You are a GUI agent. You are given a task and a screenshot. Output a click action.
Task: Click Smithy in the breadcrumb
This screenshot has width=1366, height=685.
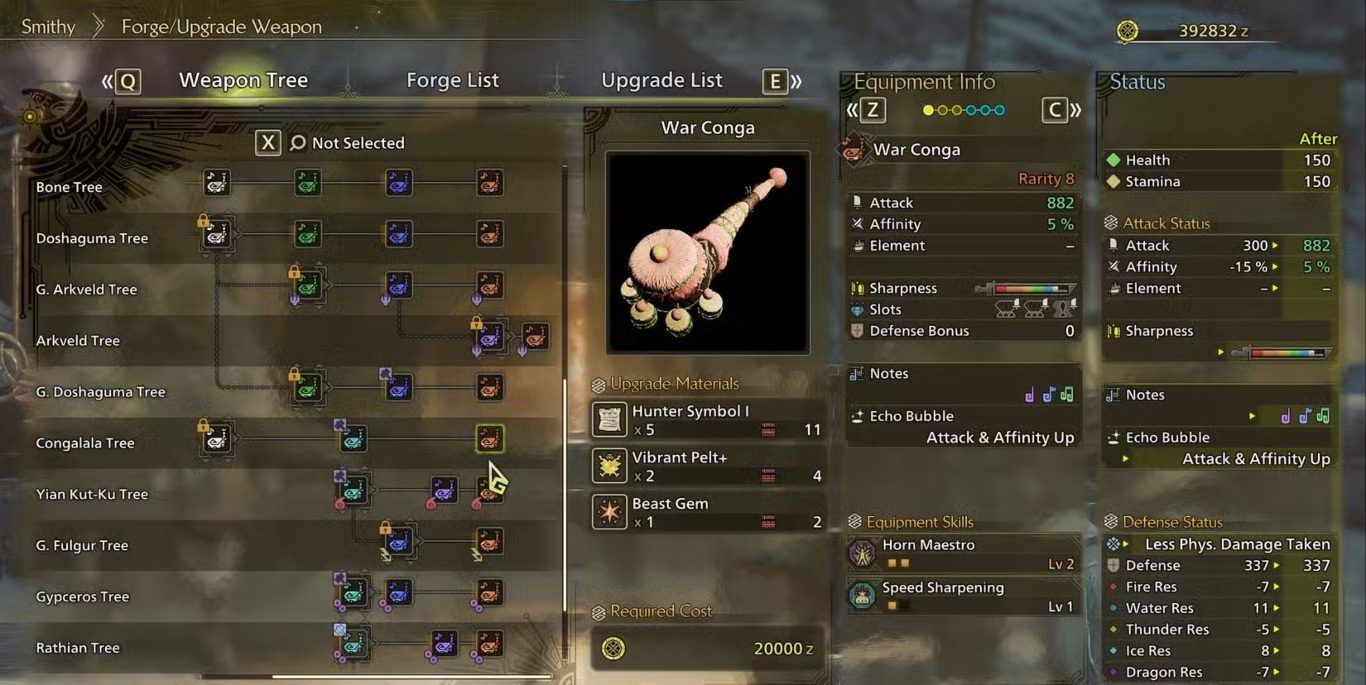coord(48,27)
